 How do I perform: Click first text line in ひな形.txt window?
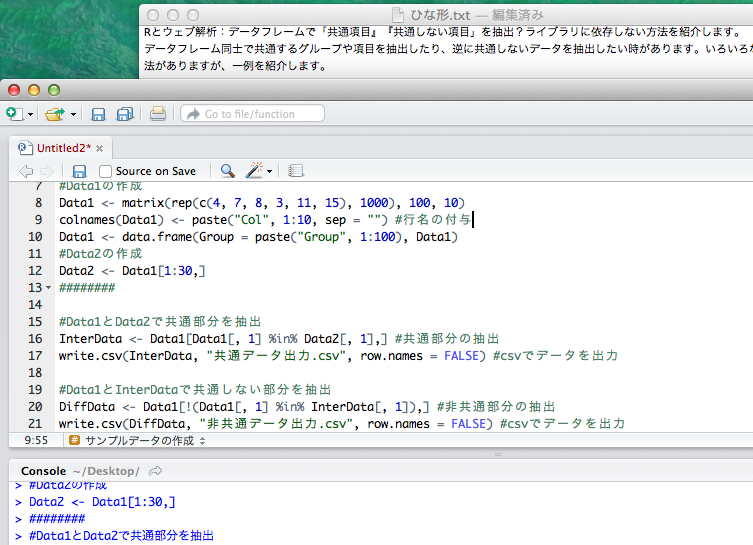pyautogui.click(x=442, y=32)
